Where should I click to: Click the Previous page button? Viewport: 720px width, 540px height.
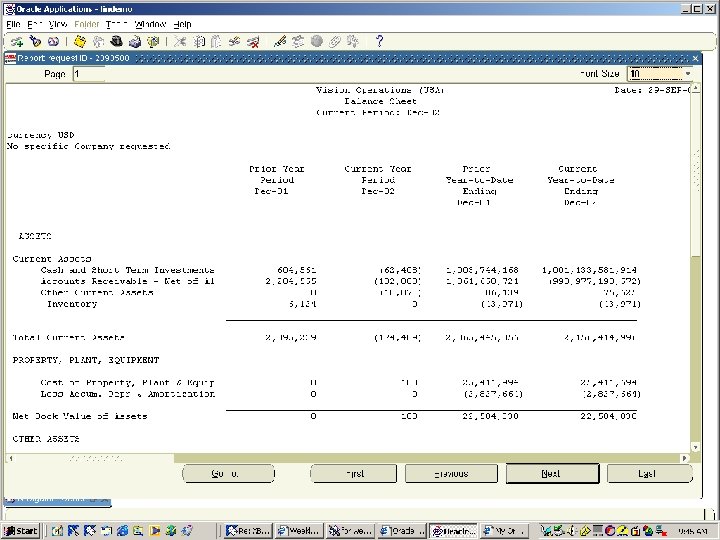[x=451, y=473]
